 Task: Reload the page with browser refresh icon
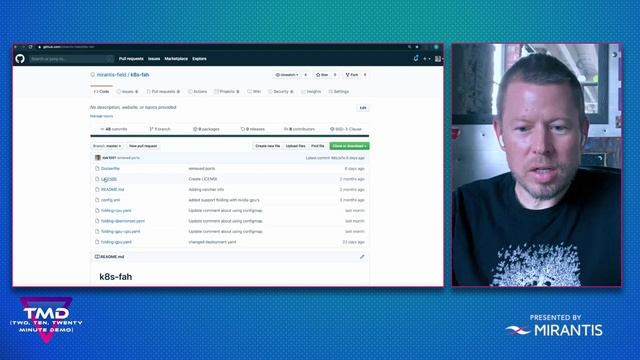[x=30, y=47]
